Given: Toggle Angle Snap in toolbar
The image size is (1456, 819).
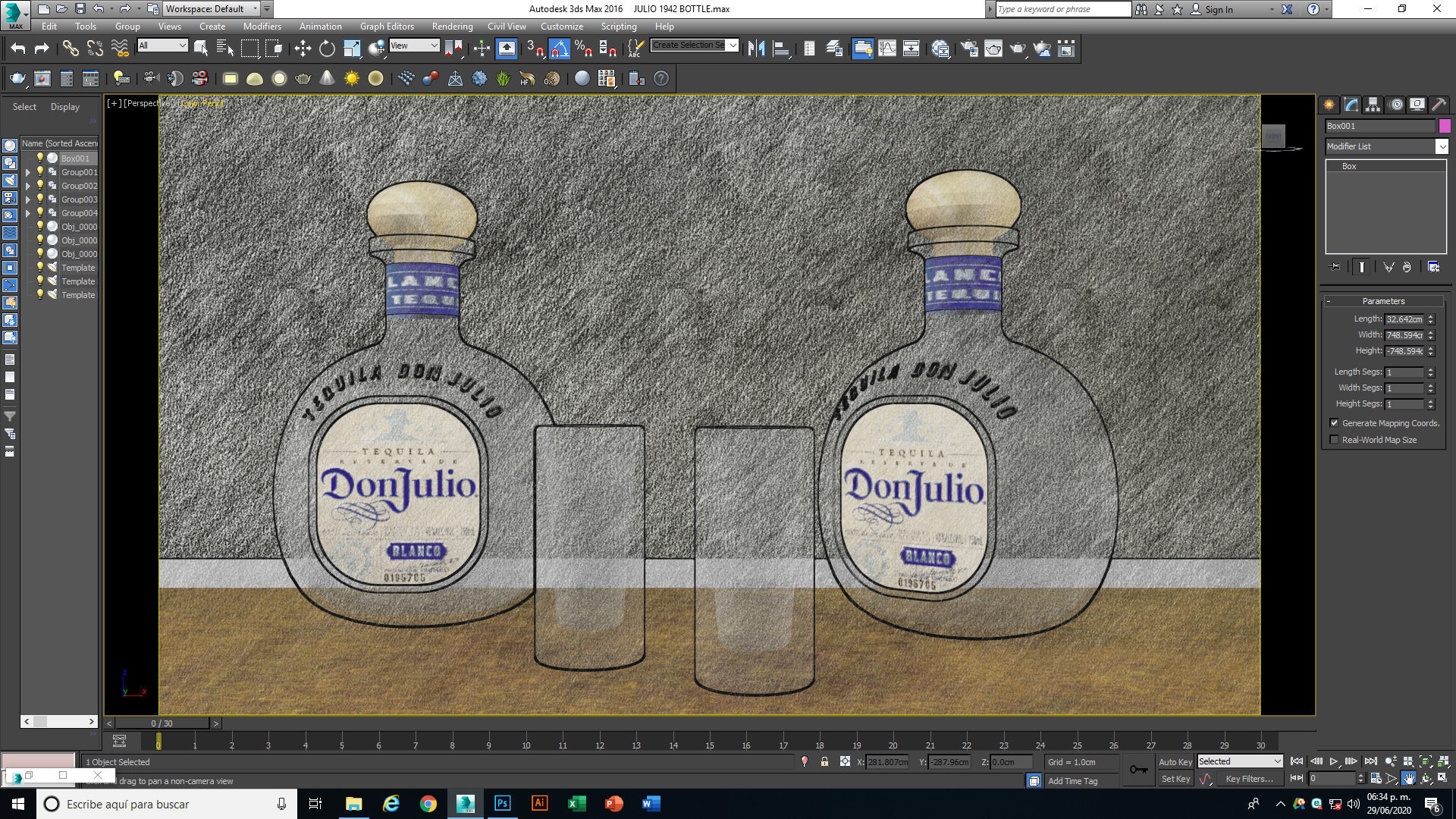Looking at the screenshot, I should click(559, 49).
